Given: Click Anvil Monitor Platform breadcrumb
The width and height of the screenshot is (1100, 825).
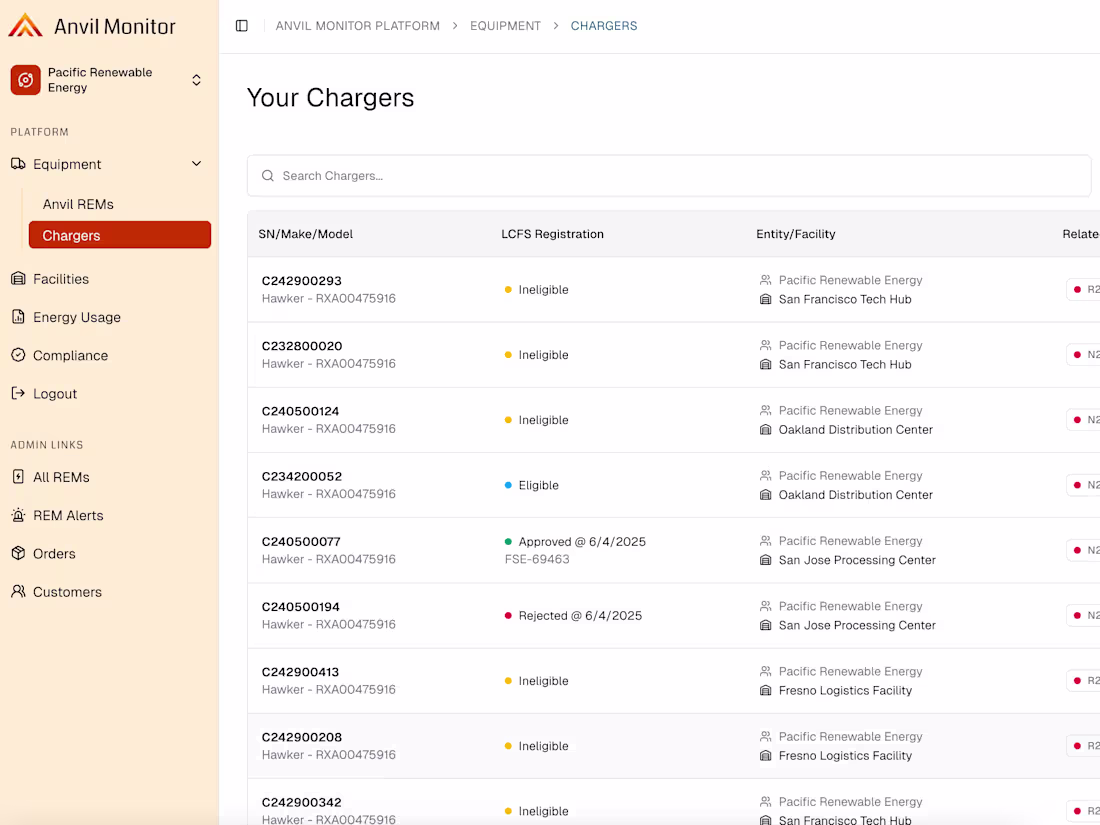Looking at the screenshot, I should (x=358, y=26).
